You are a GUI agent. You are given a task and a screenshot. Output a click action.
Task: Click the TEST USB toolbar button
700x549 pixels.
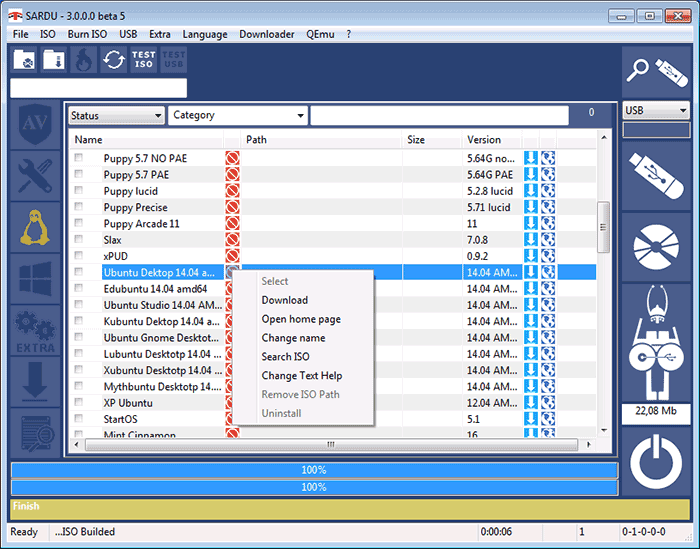click(x=173, y=59)
